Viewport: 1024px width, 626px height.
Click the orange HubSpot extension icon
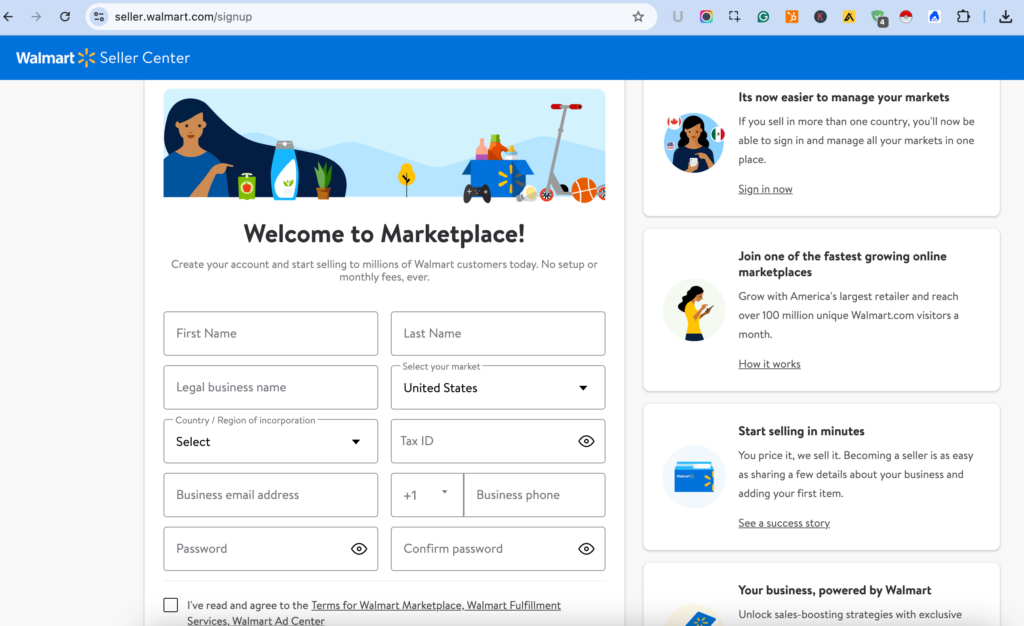pyautogui.click(x=792, y=16)
